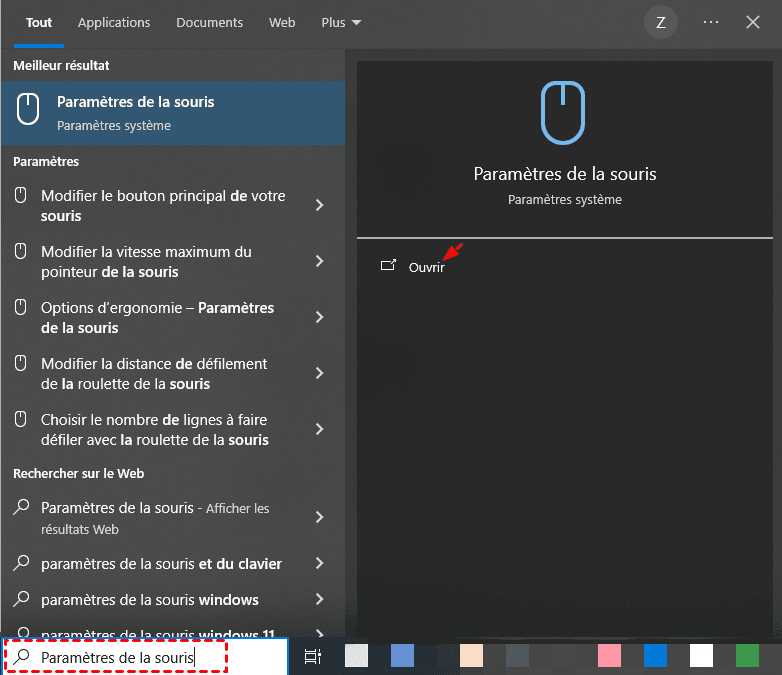Click the Z user account avatar

(x=660, y=22)
